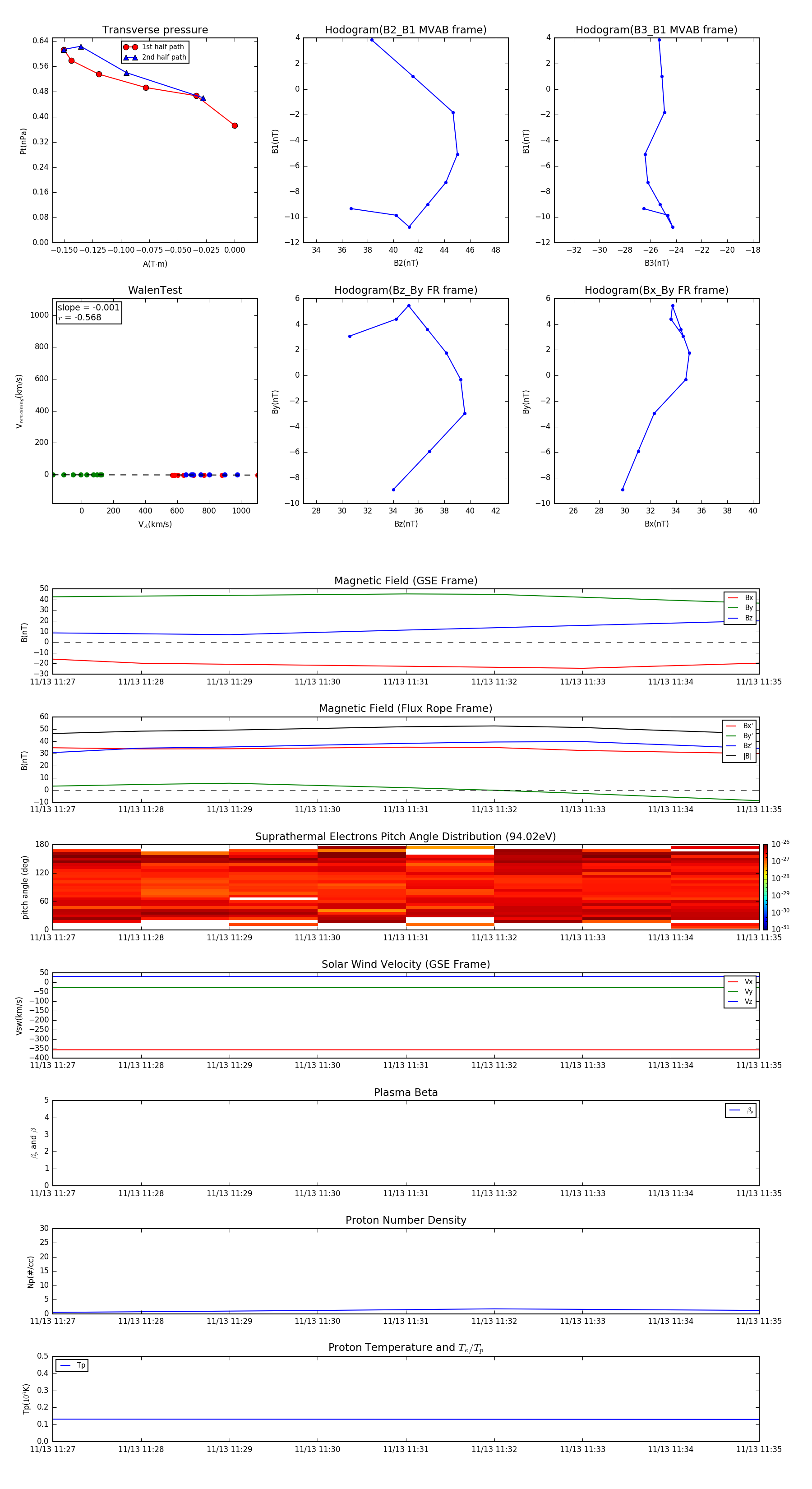Click the '2nd half path' legend entry
The image size is (812, 1489).
coord(154,57)
